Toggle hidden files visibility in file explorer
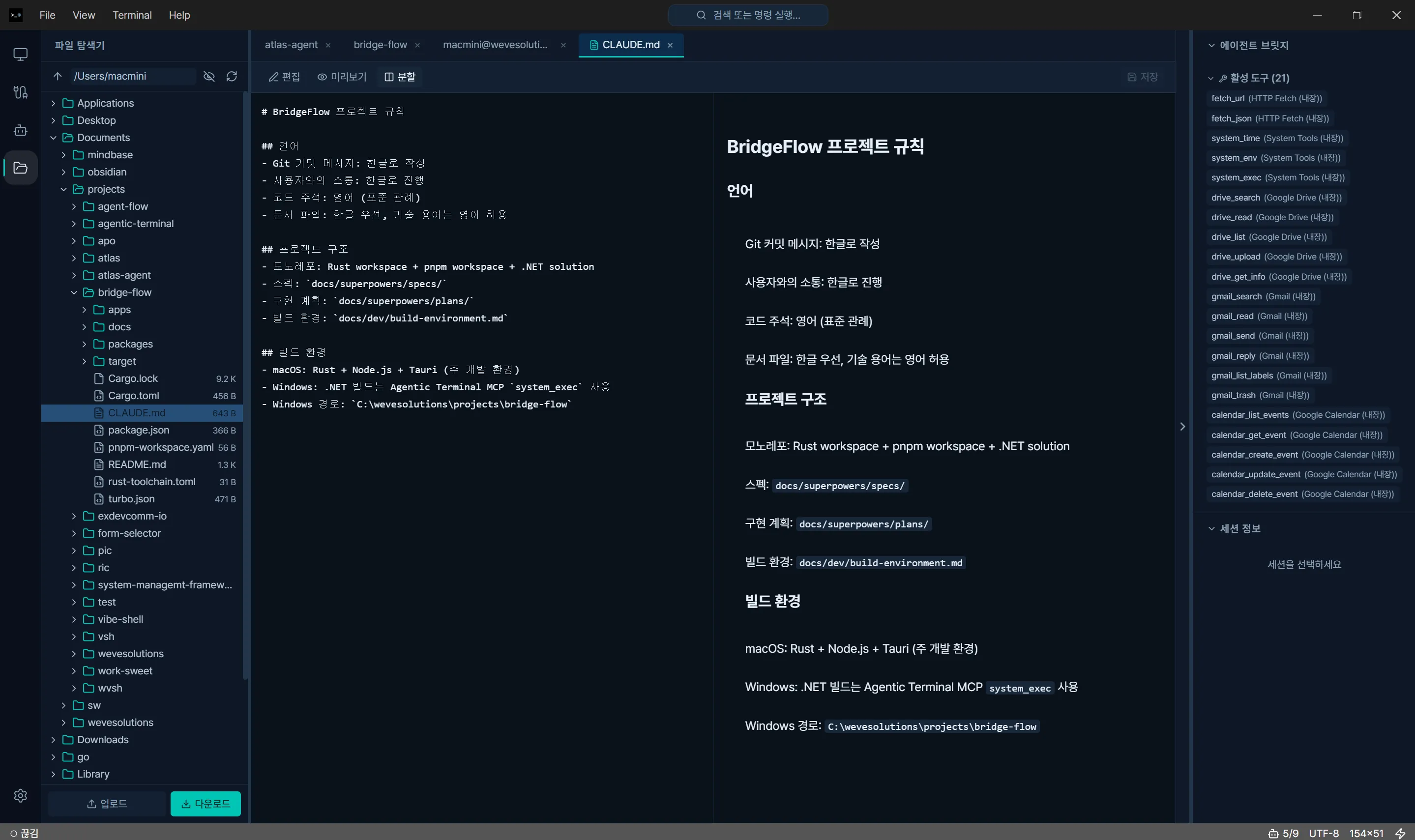 tap(209, 76)
